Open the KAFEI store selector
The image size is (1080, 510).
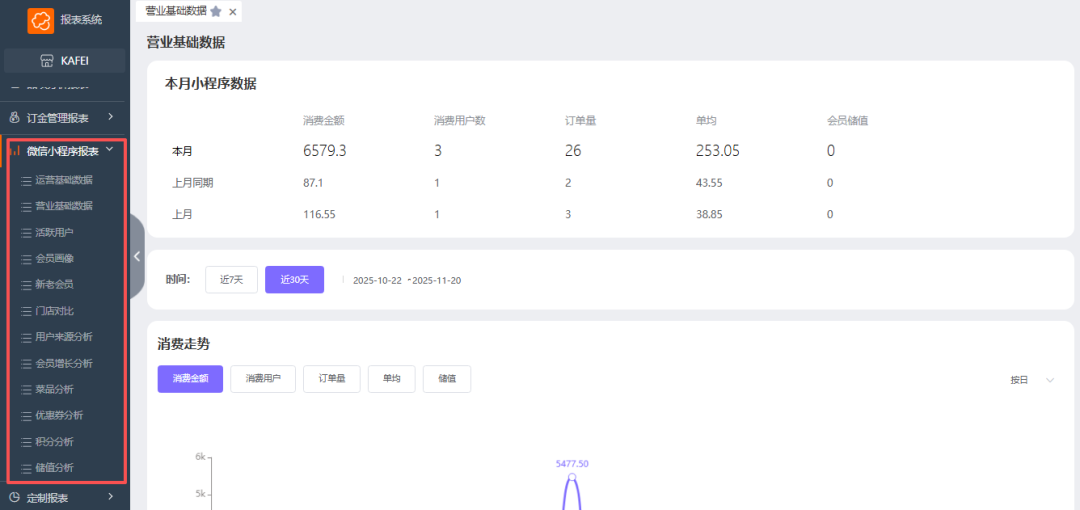(65, 61)
